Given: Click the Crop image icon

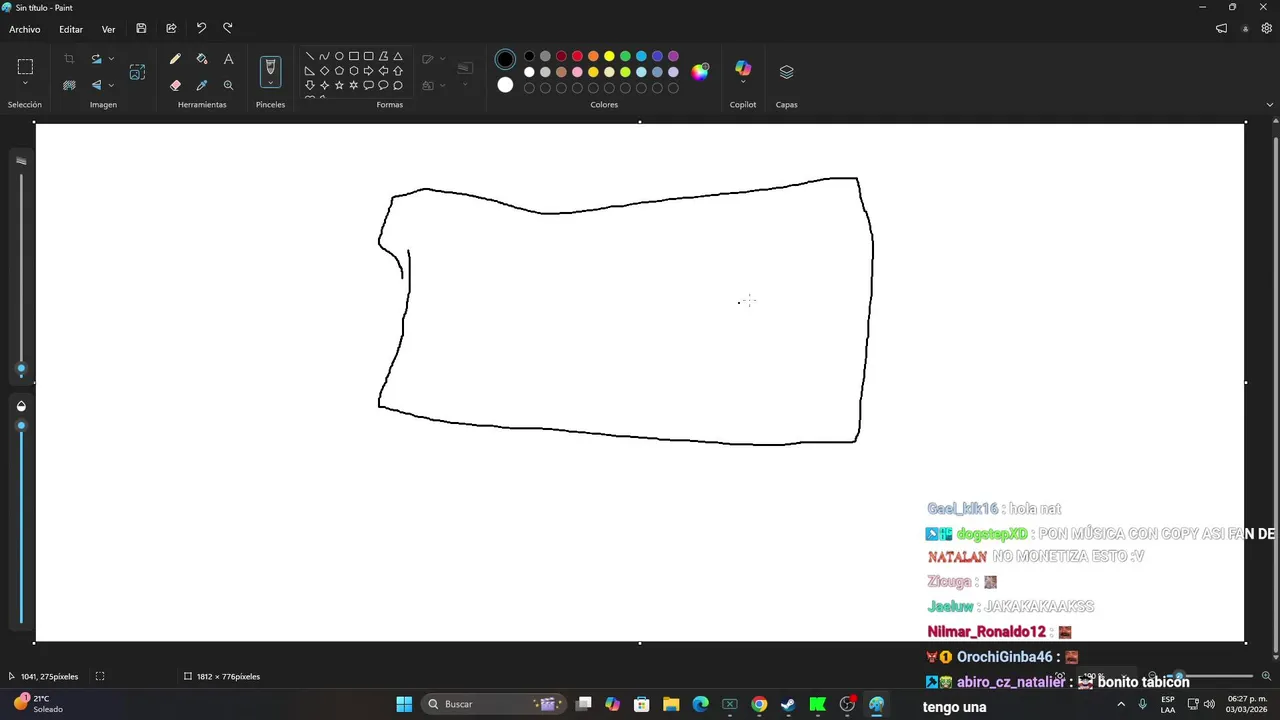Looking at the screenshot, I should [69, 60].
